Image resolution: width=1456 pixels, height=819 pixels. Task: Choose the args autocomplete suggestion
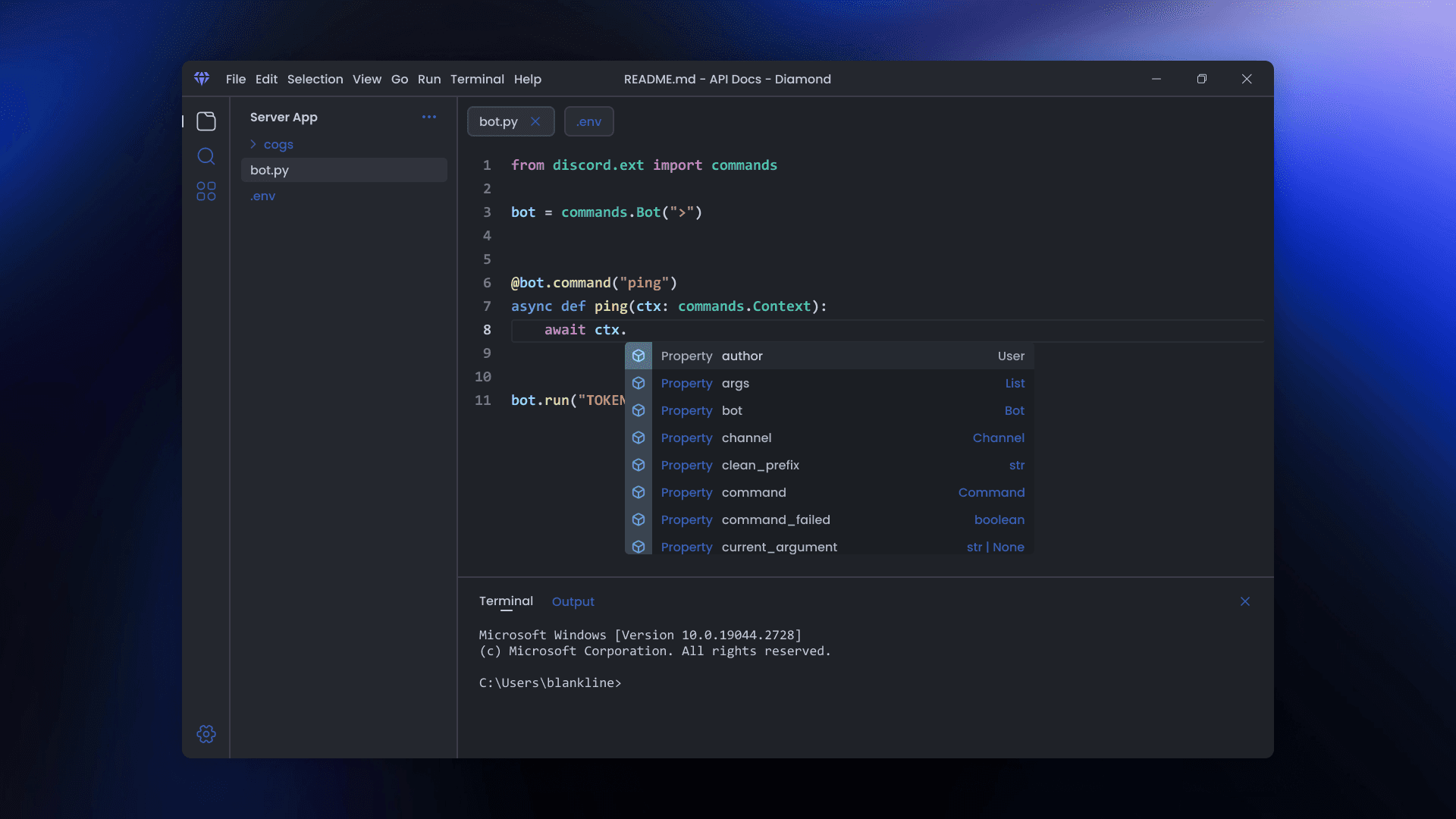(x=830, y=383)
